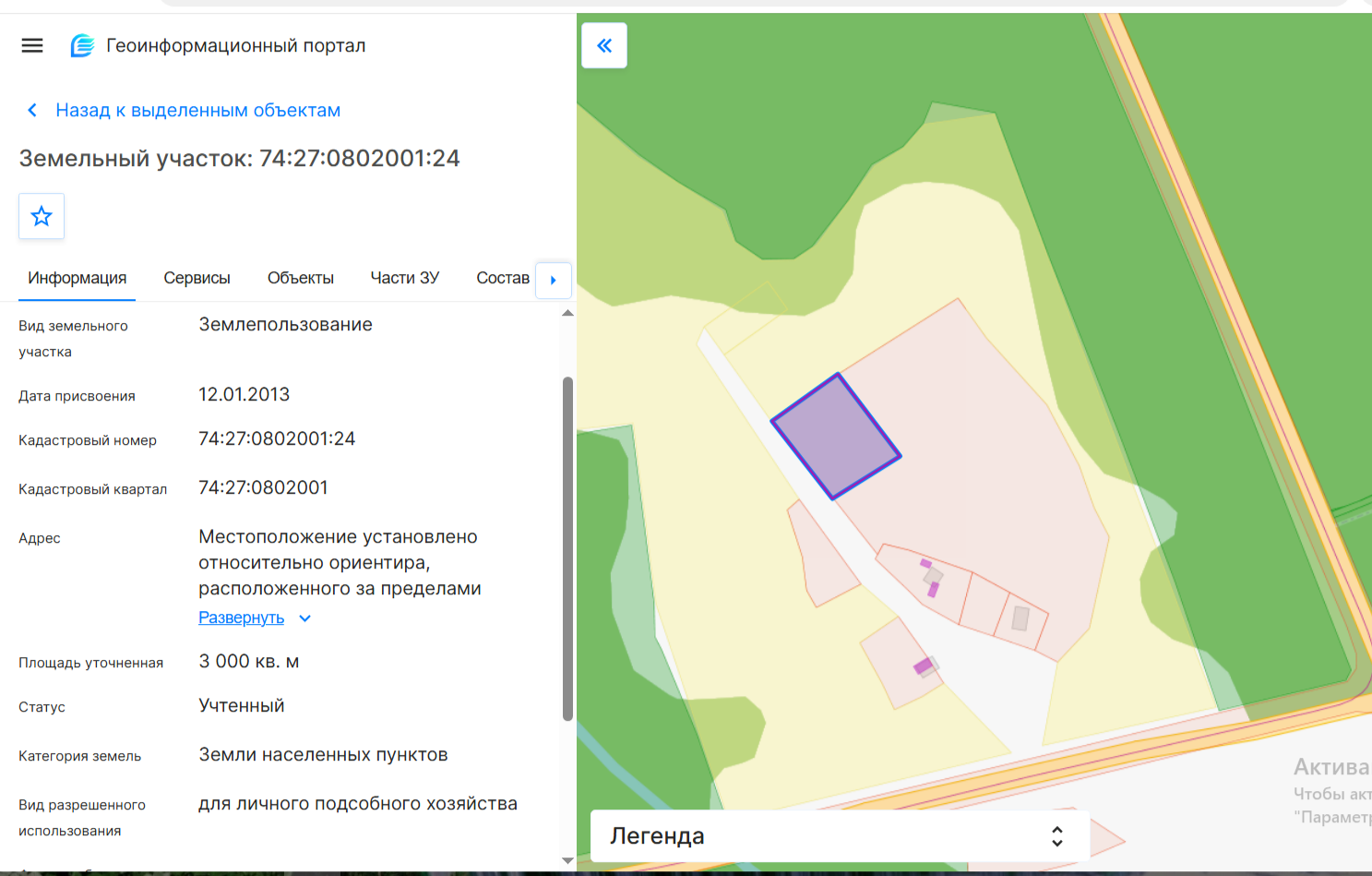Select the highlighted purple parcel on map
The width and height of the screenshot is (1372, 876).
point(836,437)
